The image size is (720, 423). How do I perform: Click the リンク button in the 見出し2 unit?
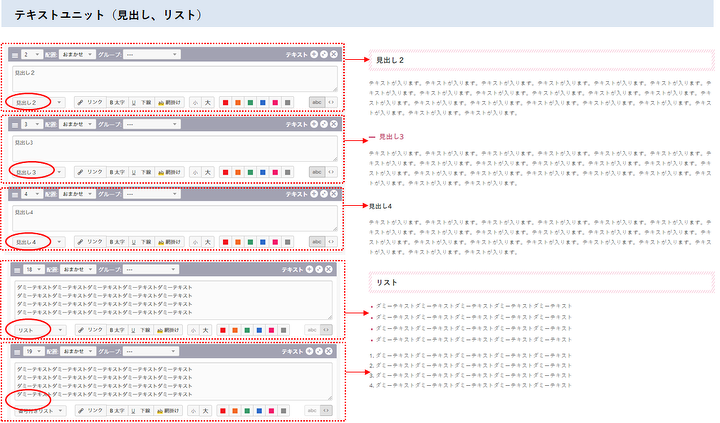pos(91,102)
